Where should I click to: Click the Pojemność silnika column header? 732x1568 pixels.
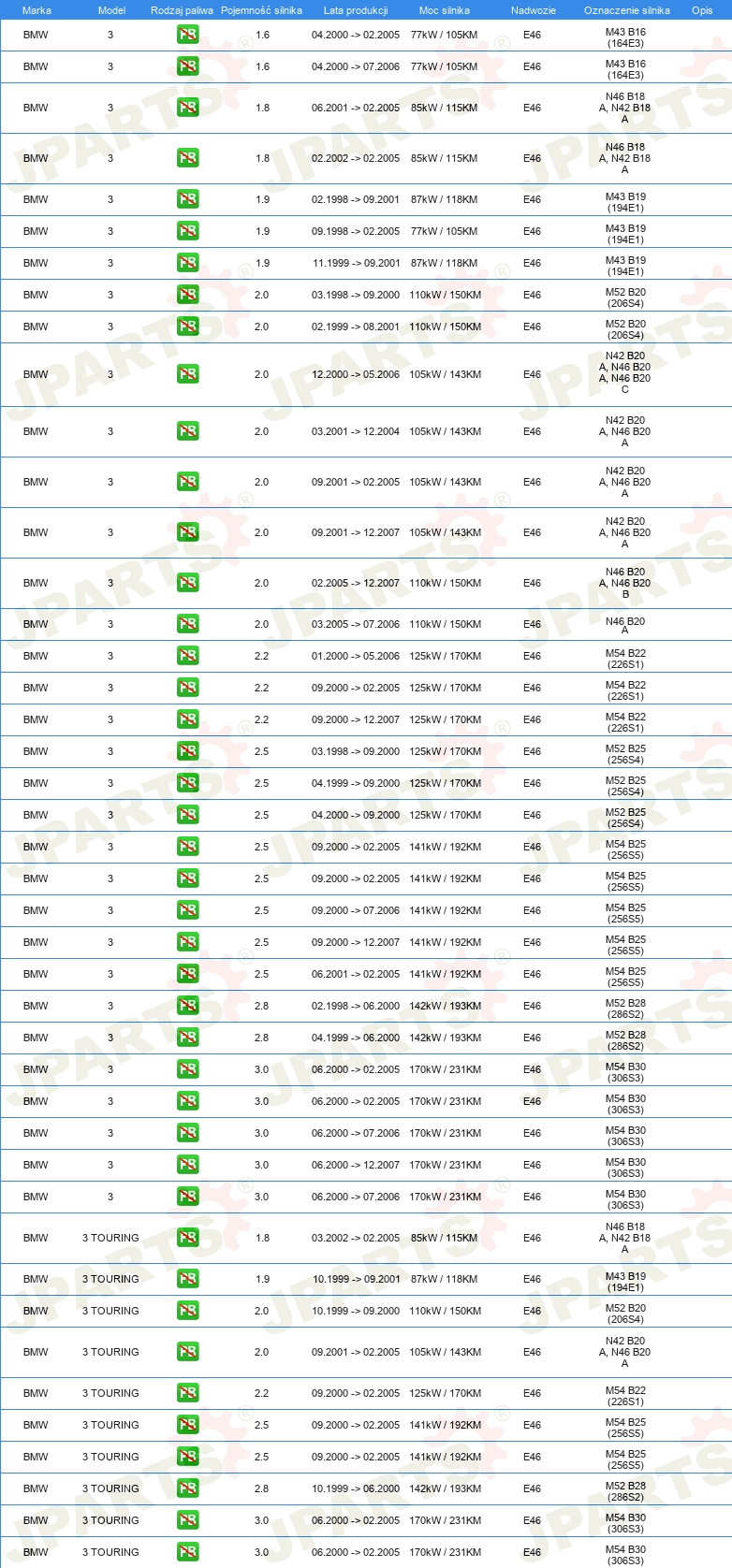pyautogui.click(x=261, y=10)
